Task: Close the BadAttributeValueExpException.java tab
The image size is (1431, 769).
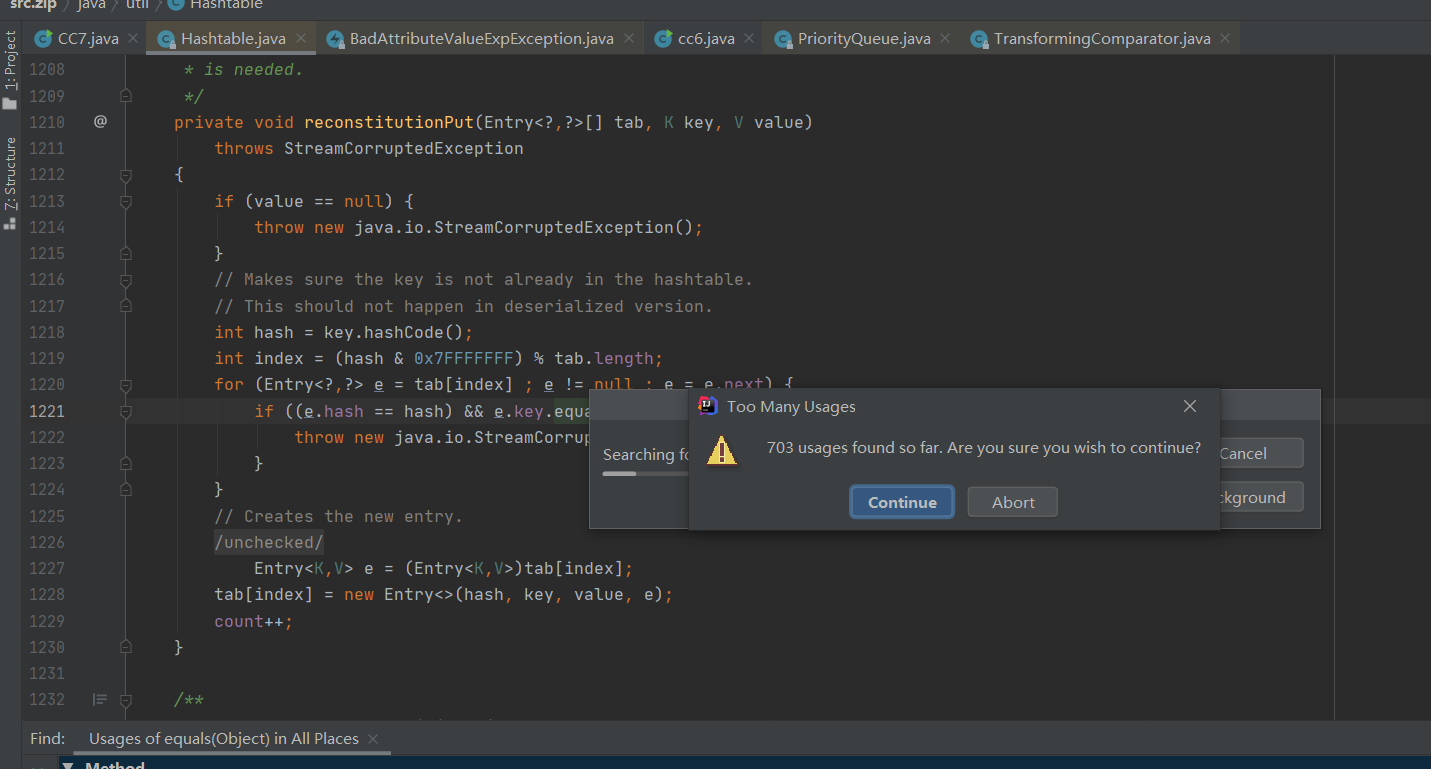Action: click(628, 39)
